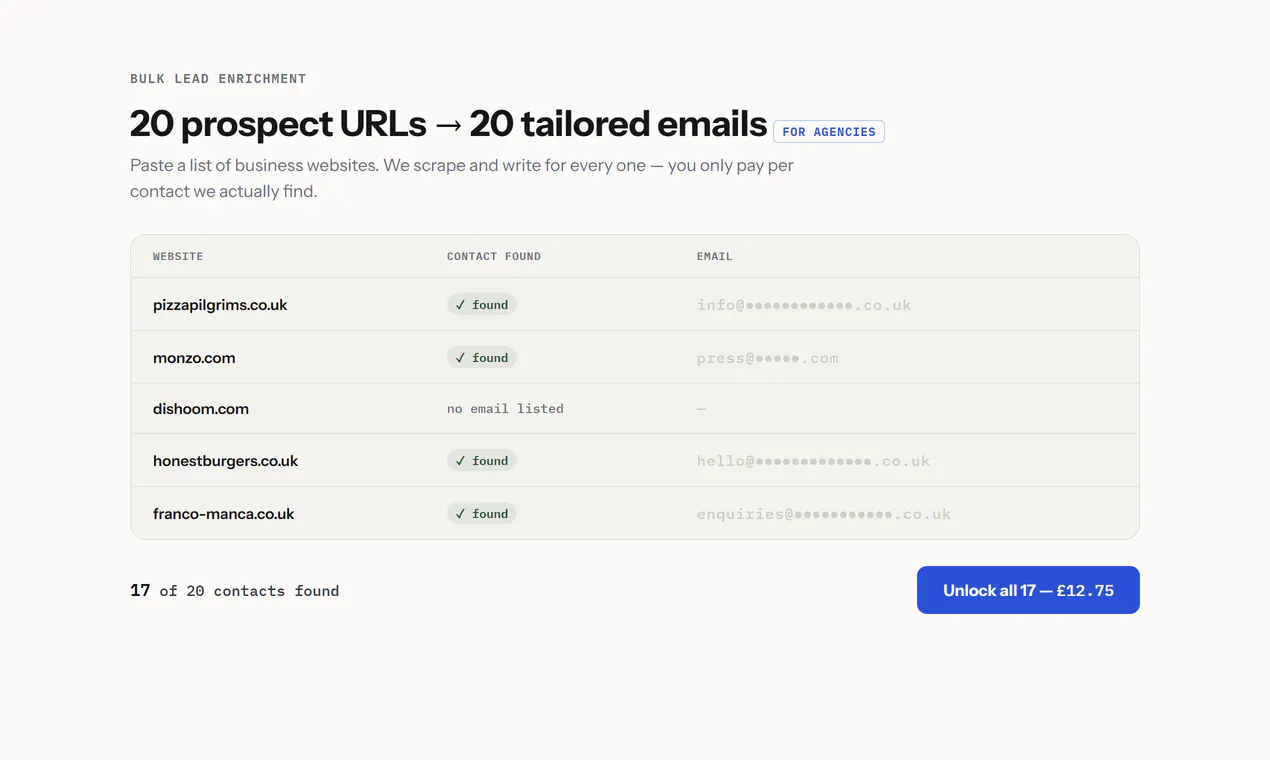The width and height of the screenshot is (1270, 760).
Task: Open the honestburgers.co.uk website entry
Action: [226, 461]
